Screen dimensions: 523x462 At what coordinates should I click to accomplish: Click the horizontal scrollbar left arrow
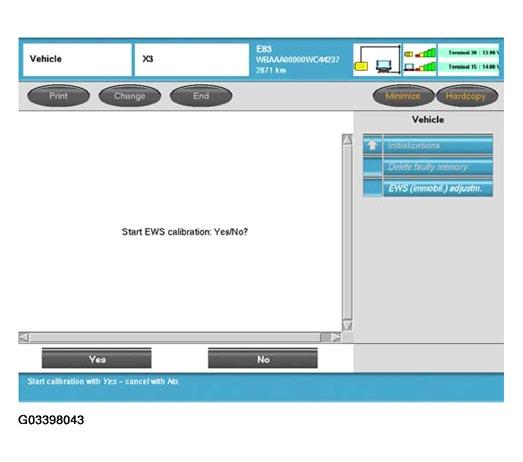coord(24,337)
